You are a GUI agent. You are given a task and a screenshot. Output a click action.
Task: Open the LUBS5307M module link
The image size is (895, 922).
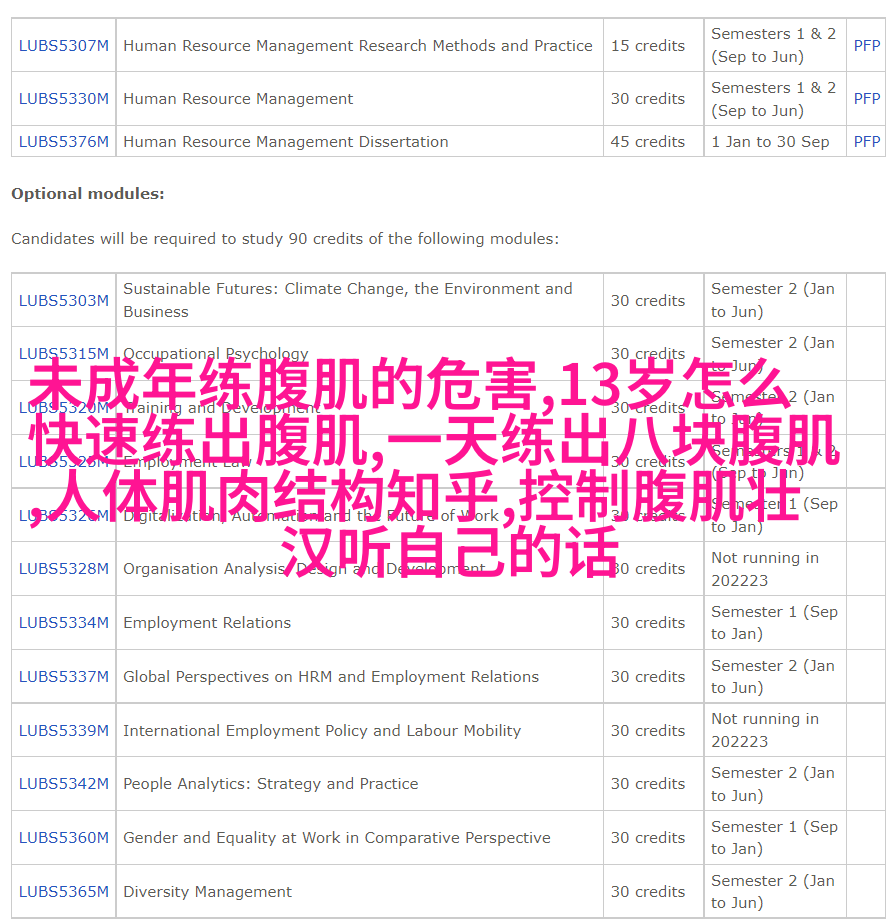pos(64,45)
